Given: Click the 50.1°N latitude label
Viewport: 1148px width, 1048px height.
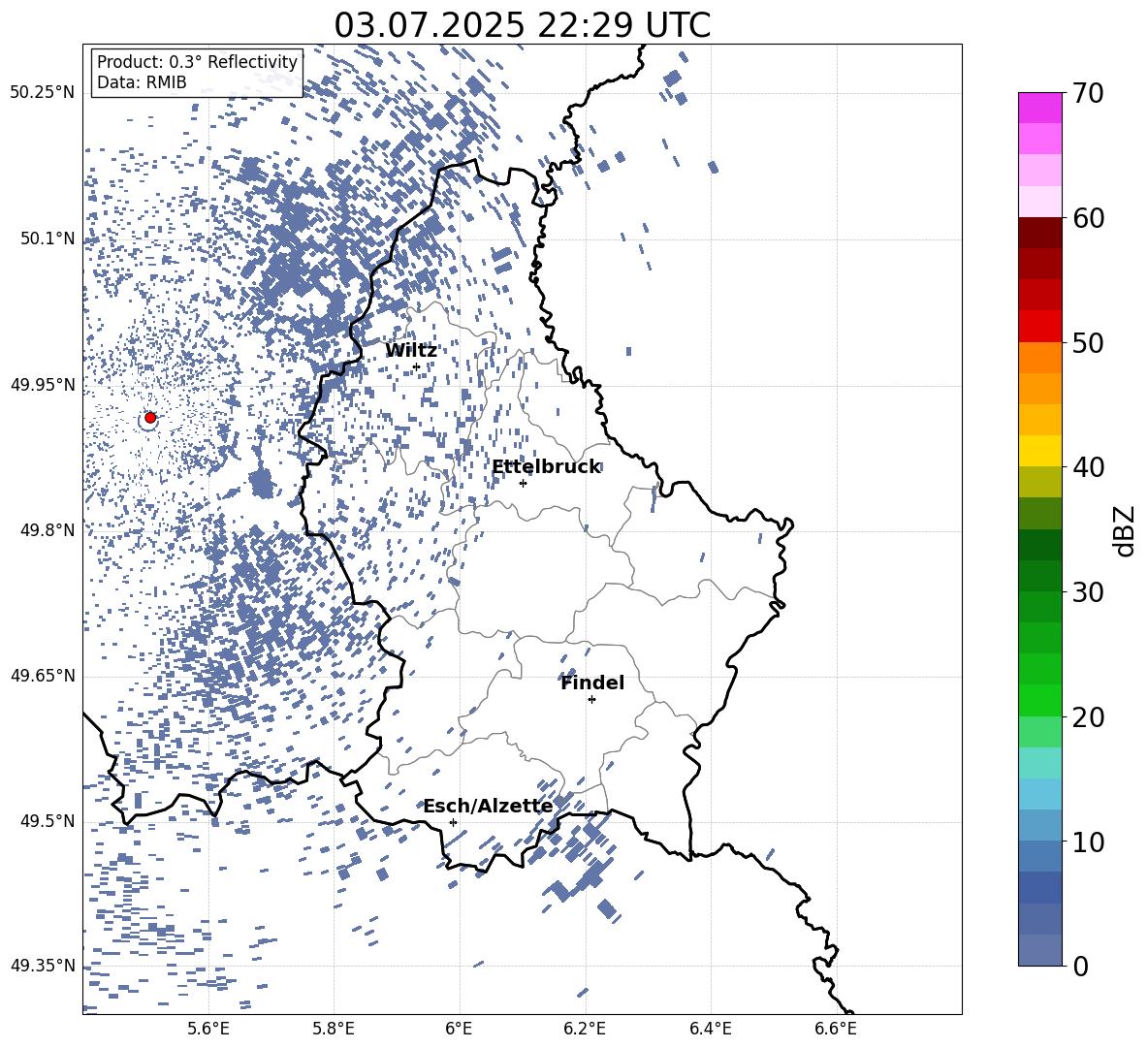Looking at the screenshot, I should tap(48, 239).
